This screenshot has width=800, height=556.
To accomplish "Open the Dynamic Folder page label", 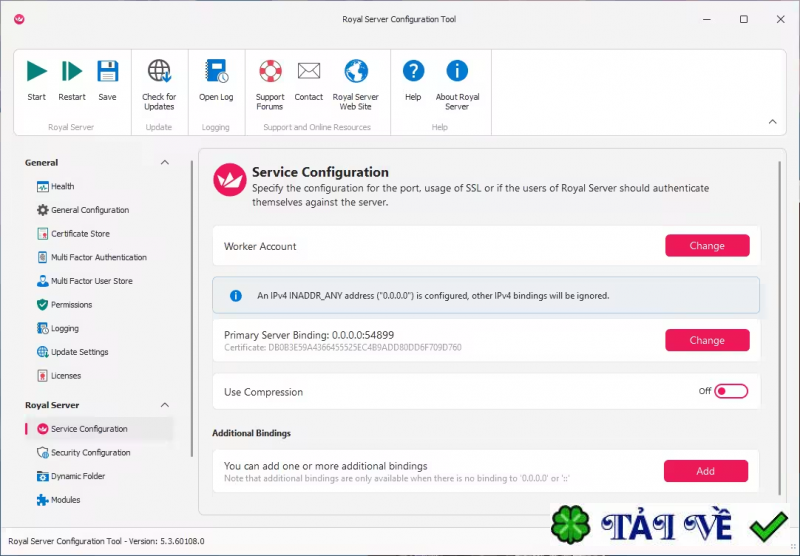I will pos(78,476).
